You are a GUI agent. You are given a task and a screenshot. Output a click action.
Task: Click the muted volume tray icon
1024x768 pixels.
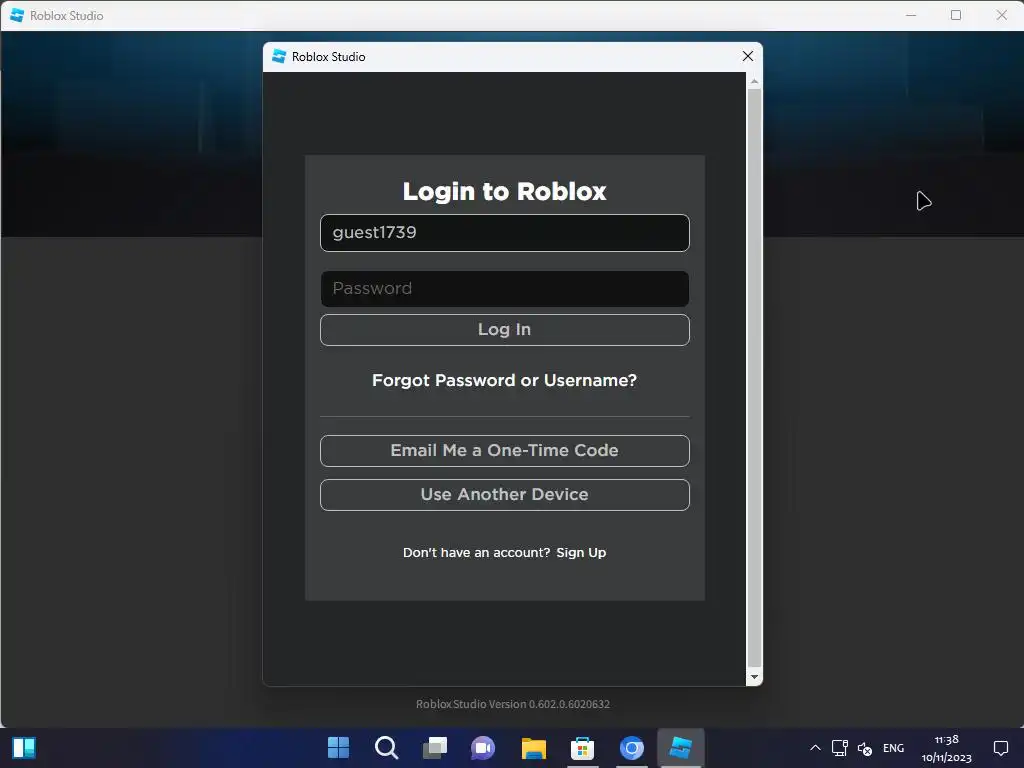click(x=865, y=748)
